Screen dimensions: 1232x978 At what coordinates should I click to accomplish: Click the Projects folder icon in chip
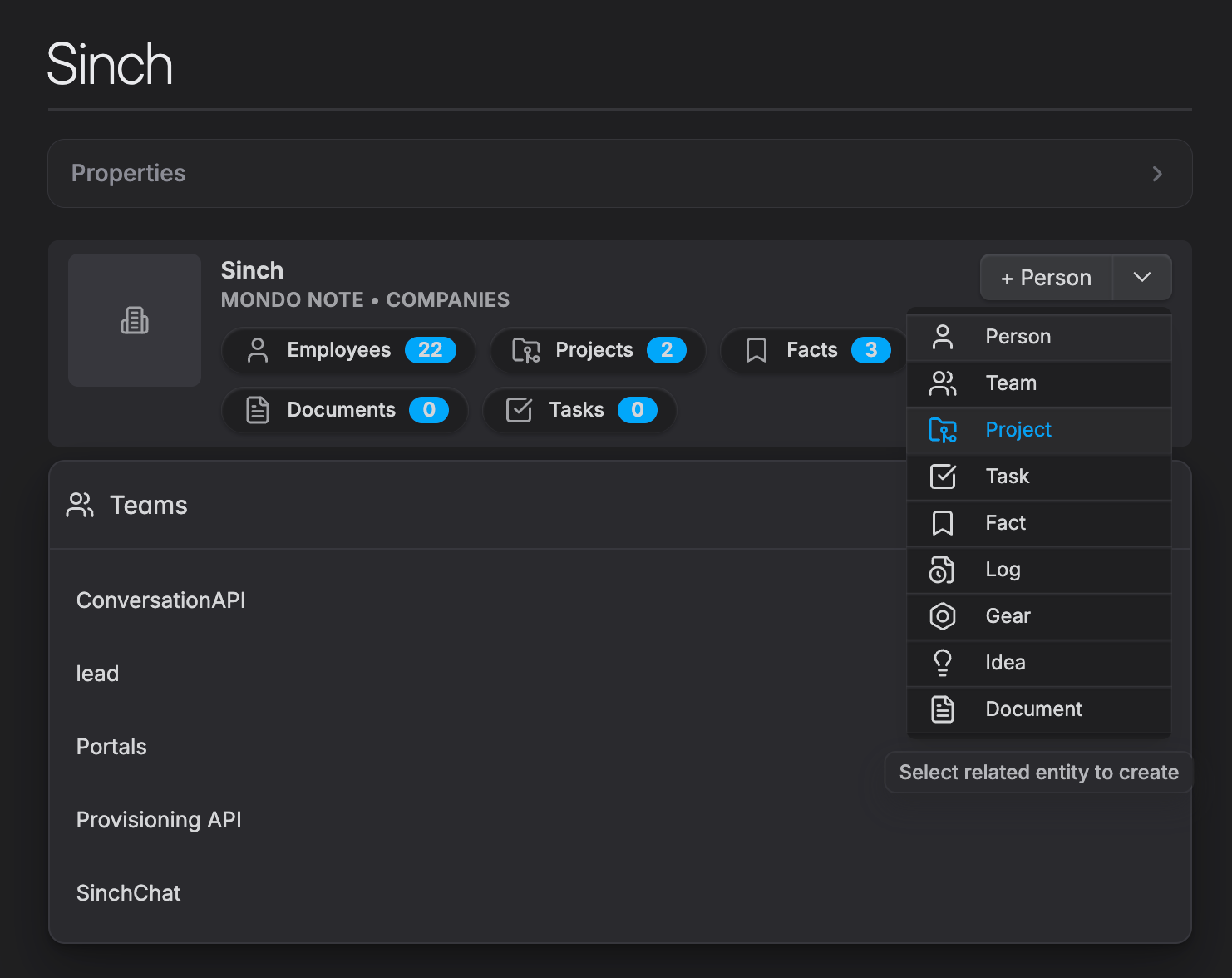[526, 350]
